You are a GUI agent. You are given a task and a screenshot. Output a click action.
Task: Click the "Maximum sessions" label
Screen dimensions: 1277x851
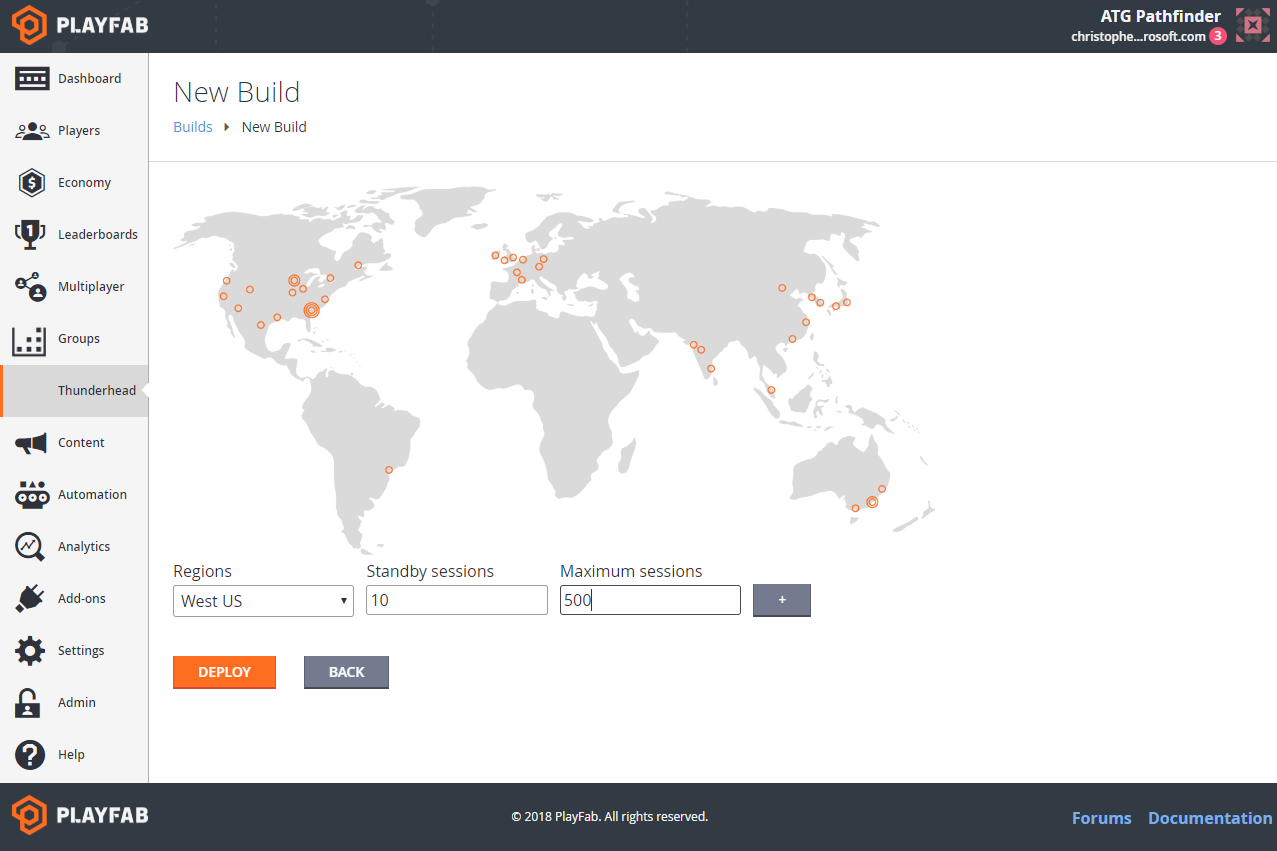pos(631,572)
